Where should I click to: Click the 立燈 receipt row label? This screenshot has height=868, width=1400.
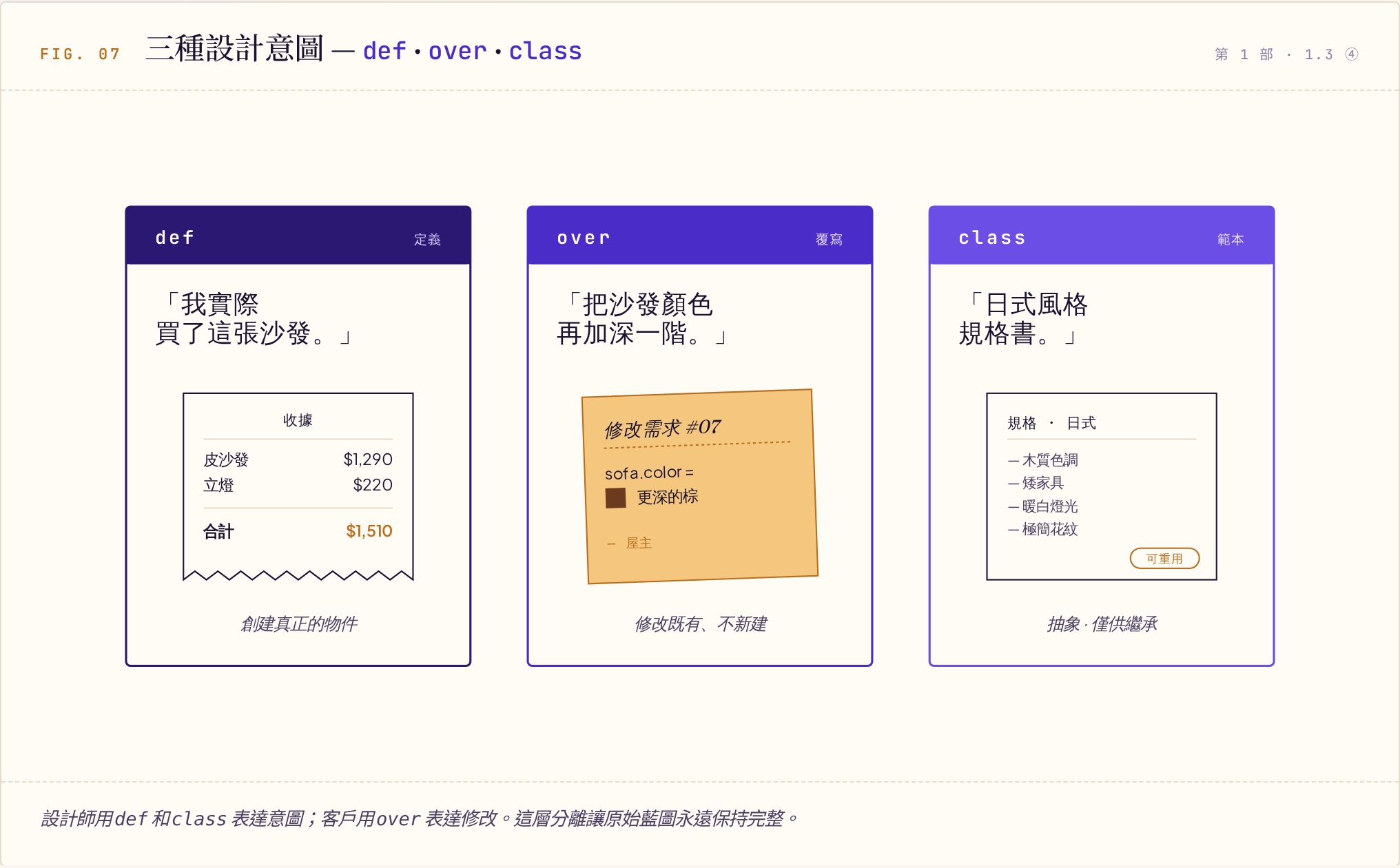[218, 485]
